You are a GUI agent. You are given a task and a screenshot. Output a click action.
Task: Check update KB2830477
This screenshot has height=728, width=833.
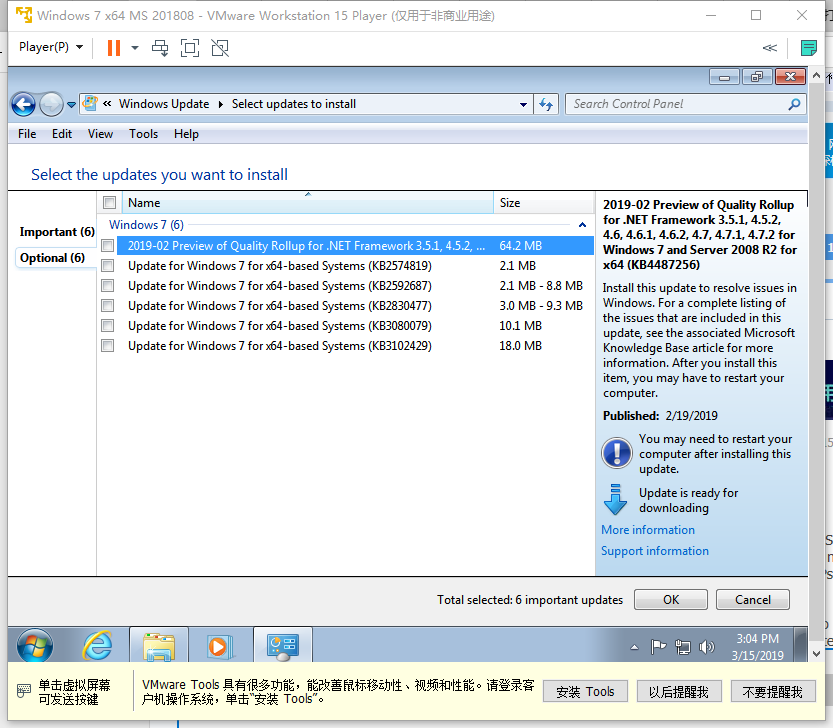pyautogui.click(x=108, y=306)
